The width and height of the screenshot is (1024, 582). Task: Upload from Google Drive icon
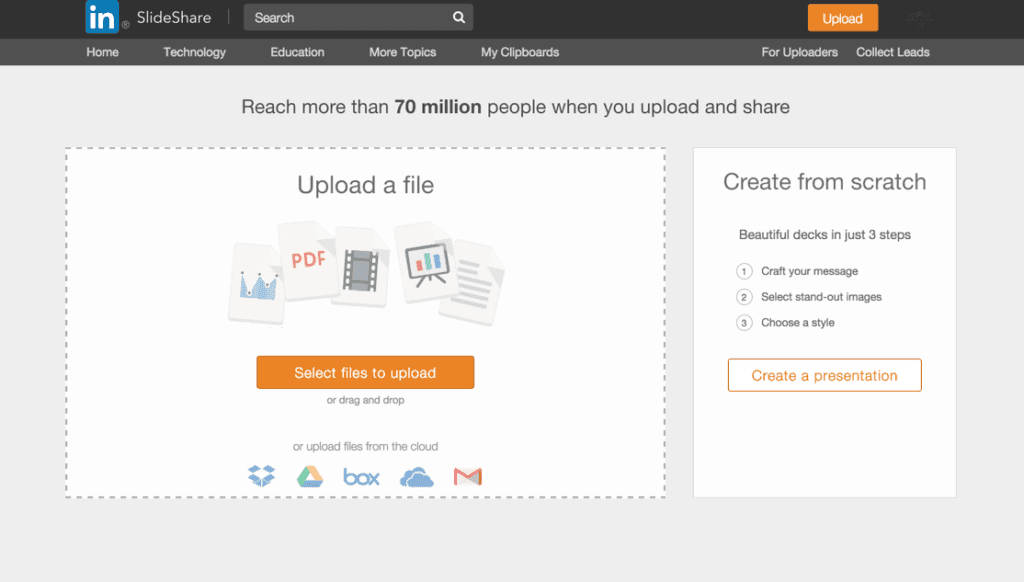tap(310, 477)
